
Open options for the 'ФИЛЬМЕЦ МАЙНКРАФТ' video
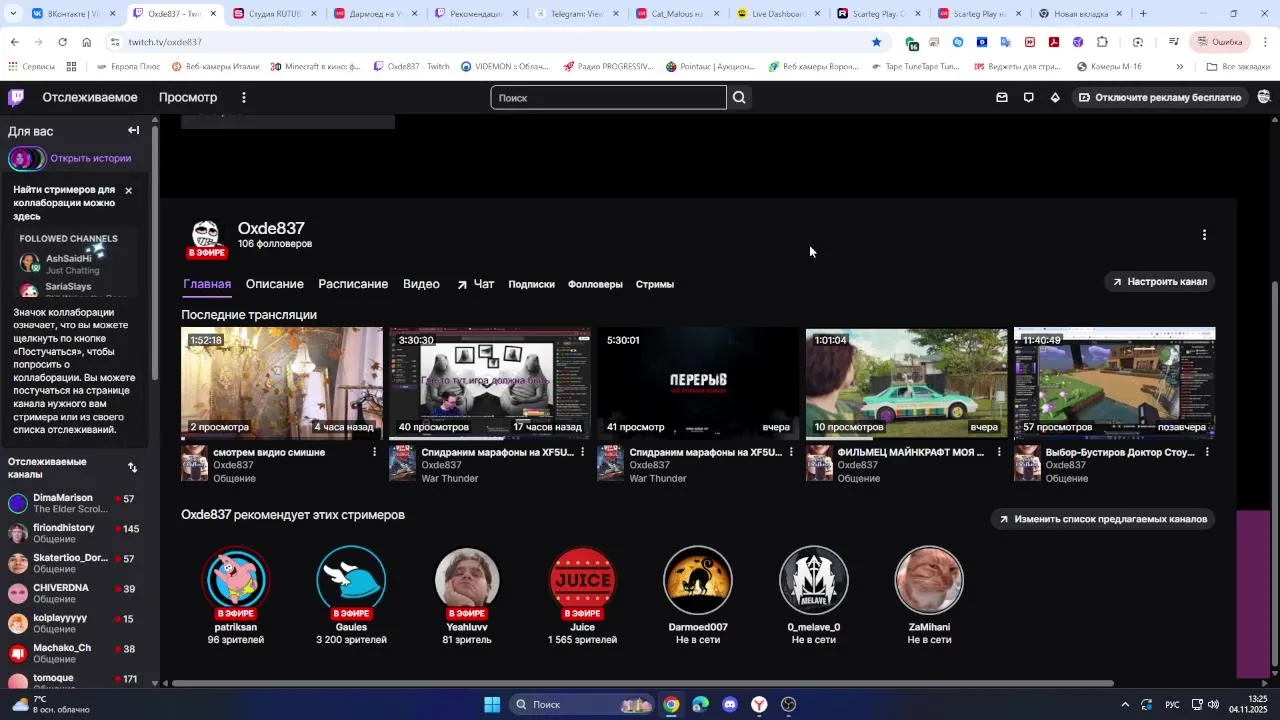(999, 452)
